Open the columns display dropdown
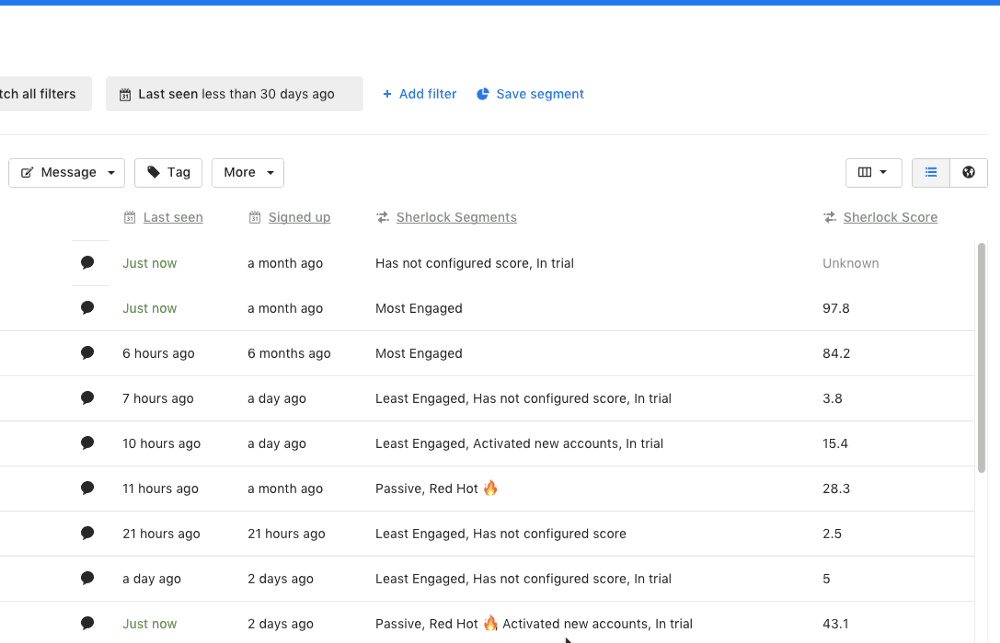Viewport: 1000px width, 643px height. pos(884,172)
